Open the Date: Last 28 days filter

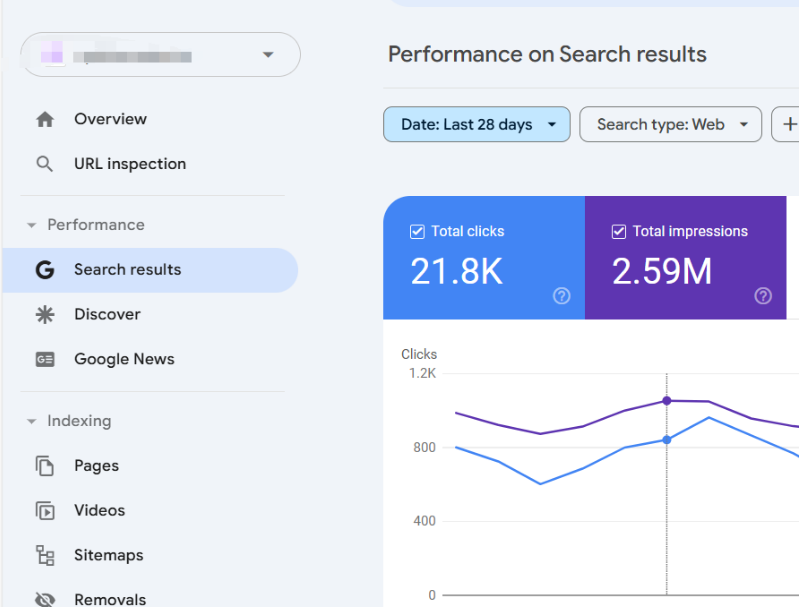476,124
